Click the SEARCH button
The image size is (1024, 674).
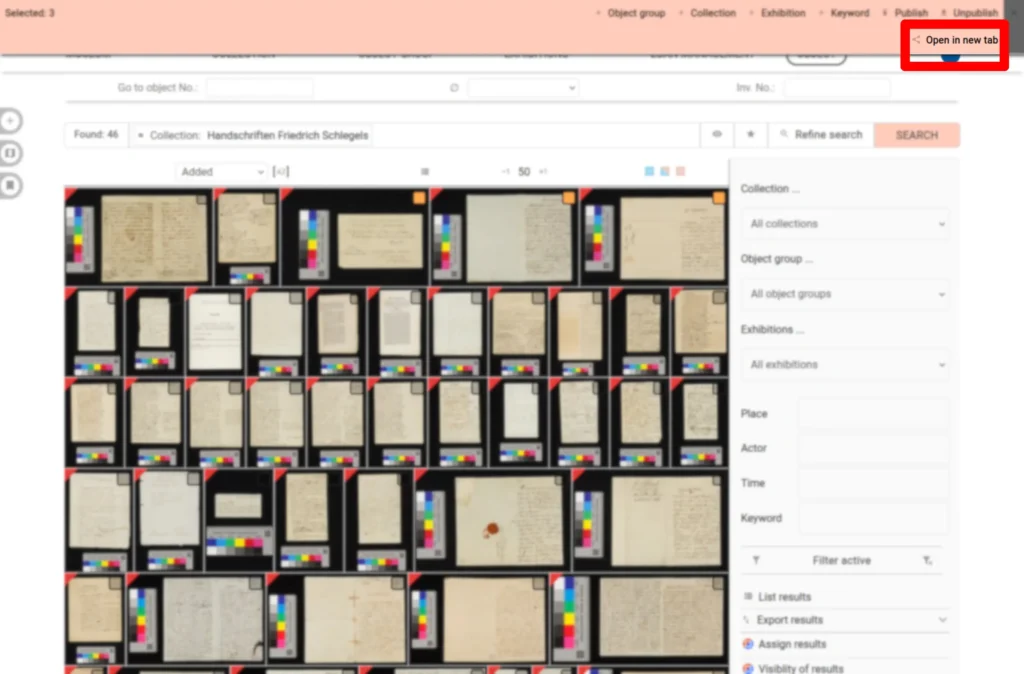pyautogui.click(x=917, y=135)
